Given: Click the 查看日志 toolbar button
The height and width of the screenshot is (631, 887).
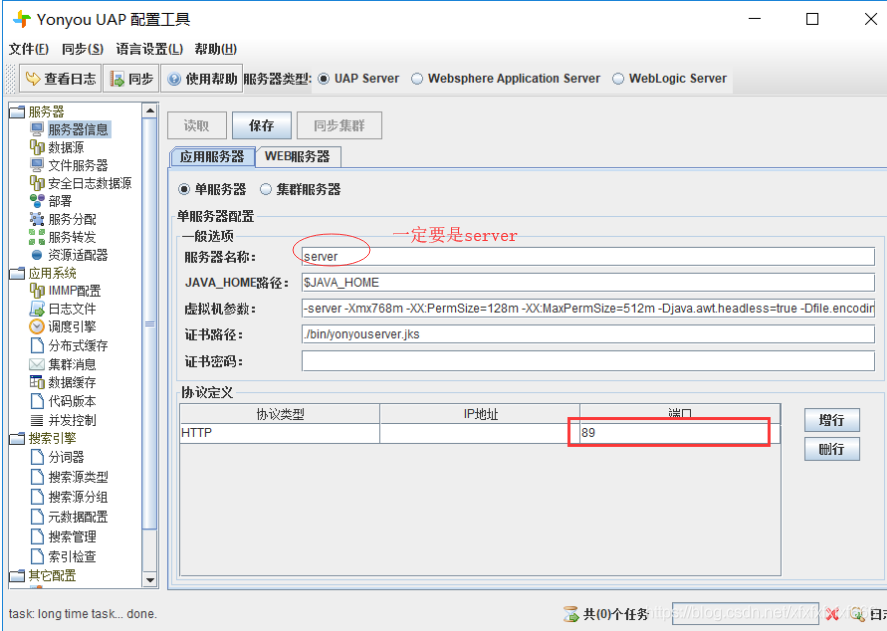Looking at the screenshot, I should (x=61, y=79).
